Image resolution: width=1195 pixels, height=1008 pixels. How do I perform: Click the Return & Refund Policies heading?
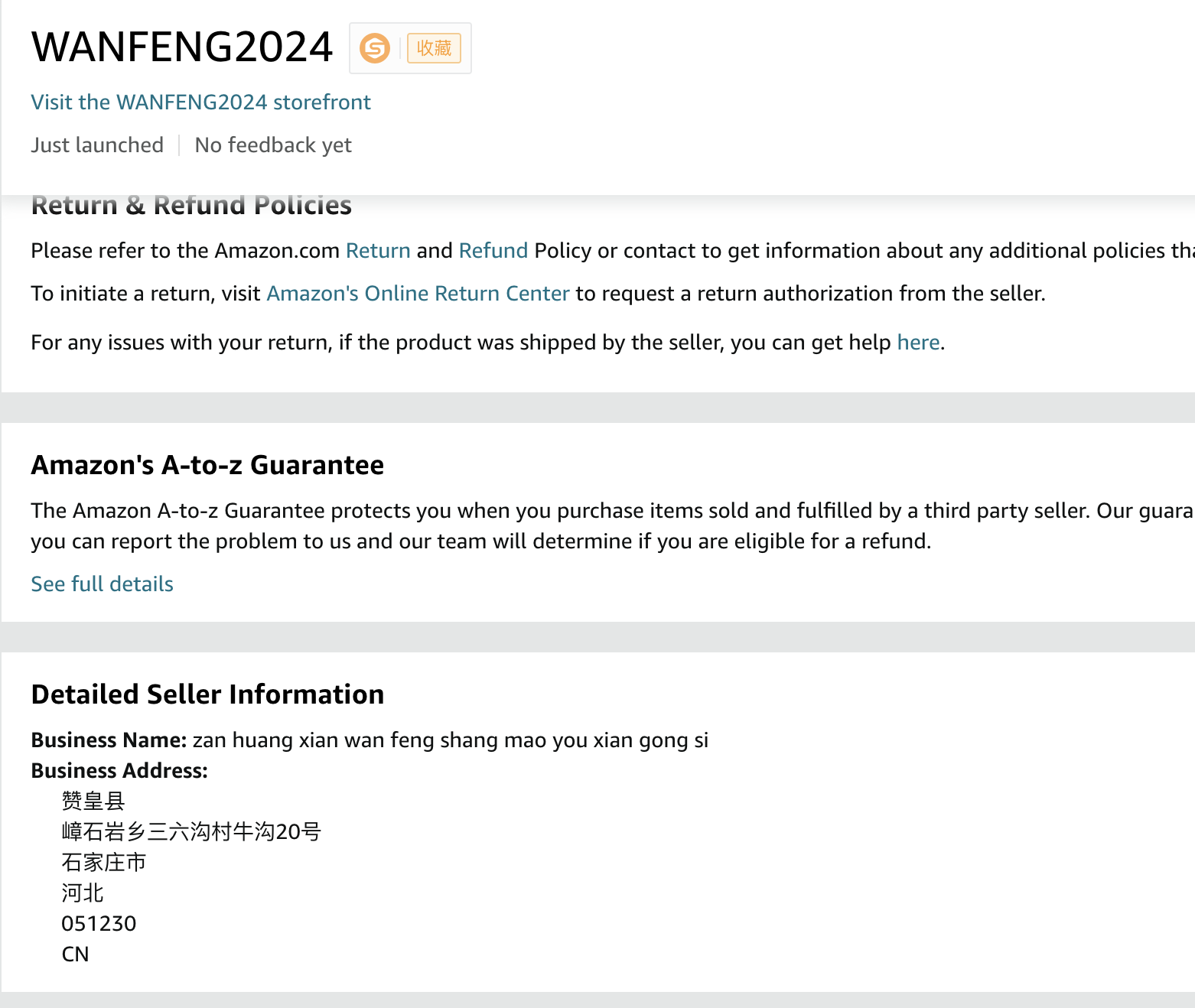191,206
